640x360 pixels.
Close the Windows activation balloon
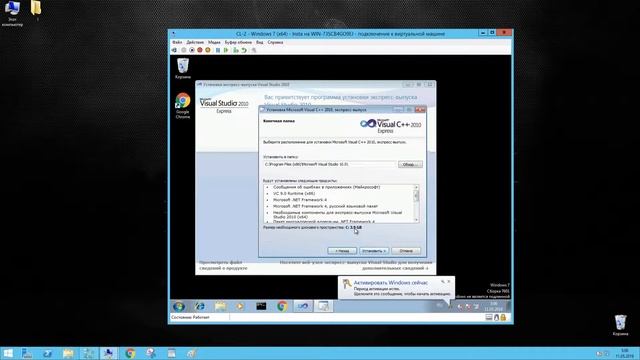pos(449,281)
